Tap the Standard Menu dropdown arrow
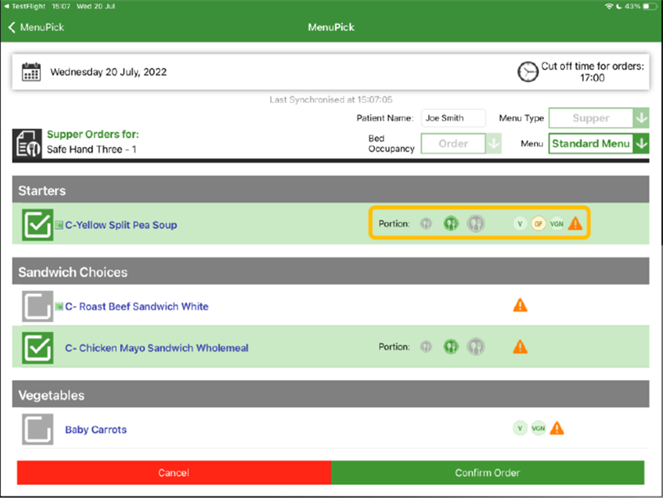The image size is (663, 498). pos(641,144)
